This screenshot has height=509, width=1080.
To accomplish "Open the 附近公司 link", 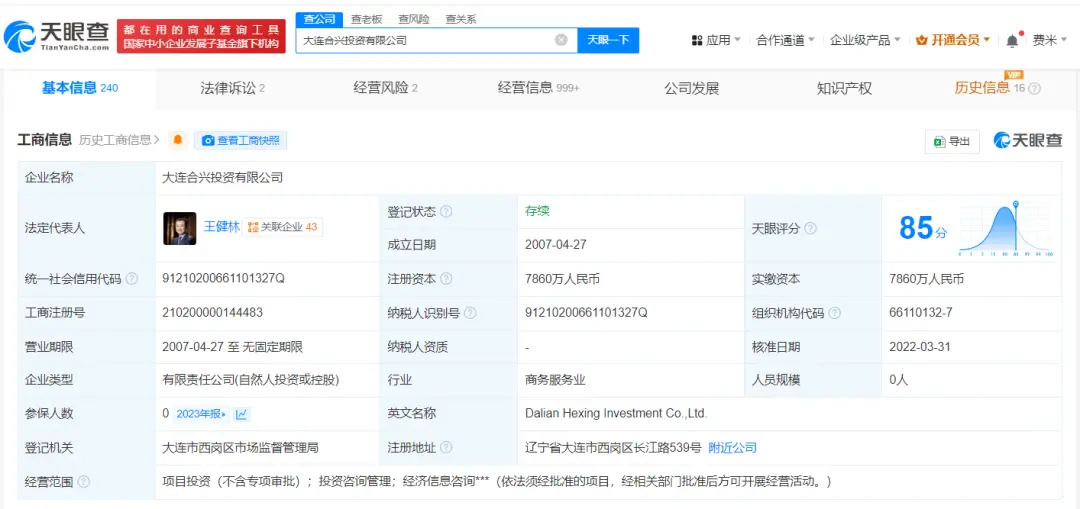I will click(x=732, y=447).
